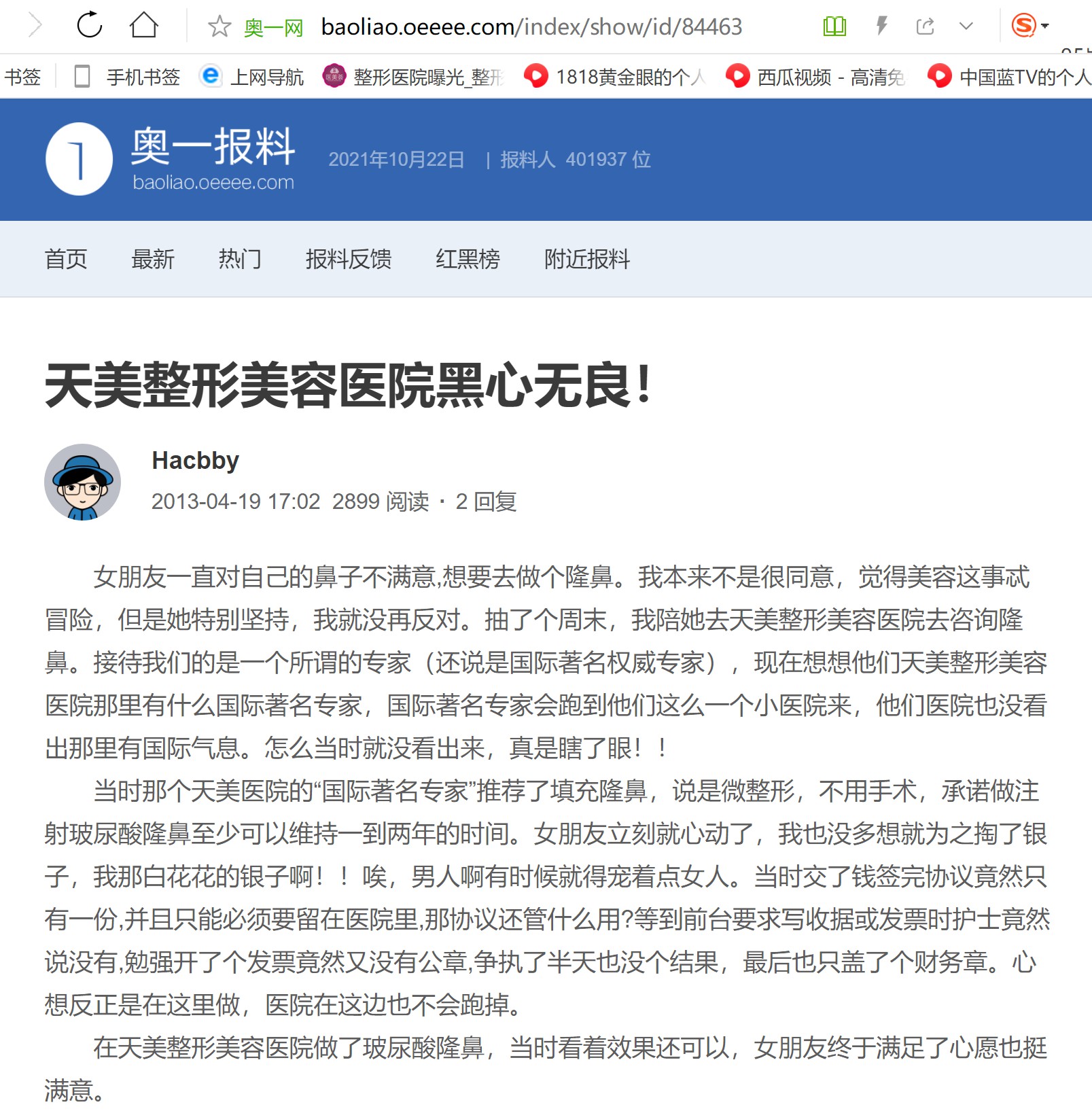Click the 奥一报料 logo
The width and height of the screenshot is (1092, 1111).
click(x=171, y=159)
